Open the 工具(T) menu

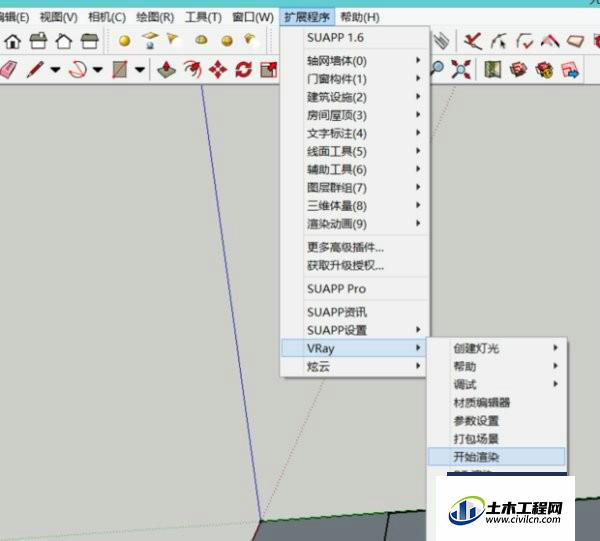tap(203, 17)
